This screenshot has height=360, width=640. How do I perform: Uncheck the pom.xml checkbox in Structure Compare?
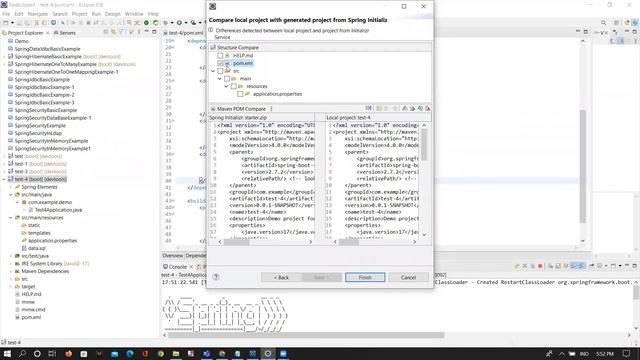coord(220,63)
